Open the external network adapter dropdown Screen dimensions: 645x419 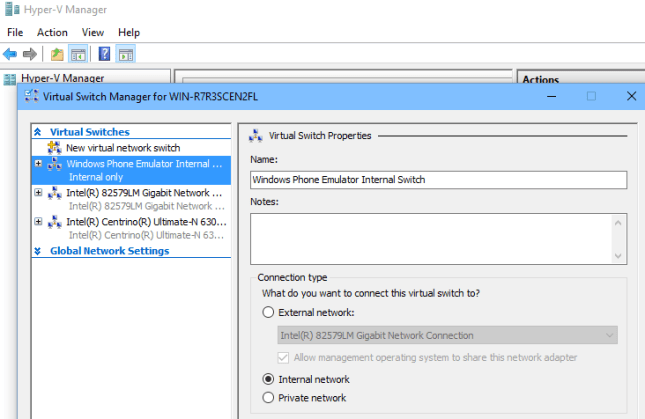pos(609,335)
